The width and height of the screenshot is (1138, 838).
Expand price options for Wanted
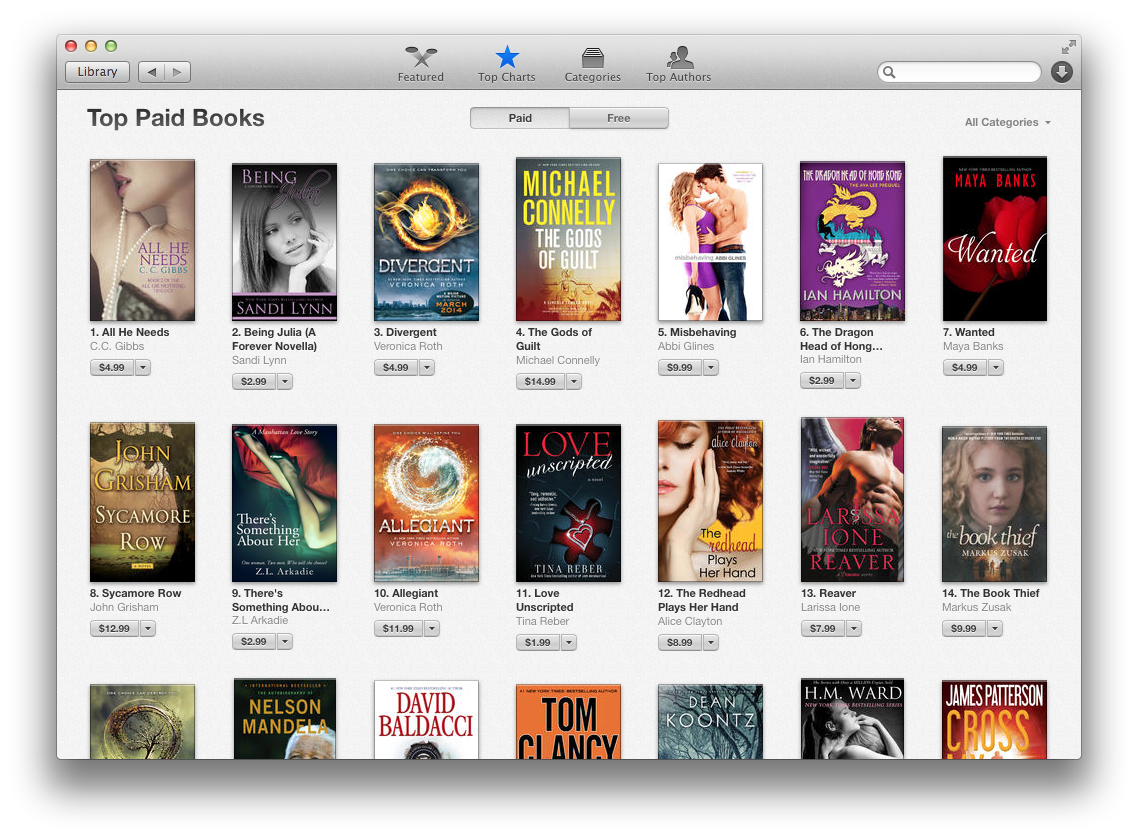(x=996, y=367)
